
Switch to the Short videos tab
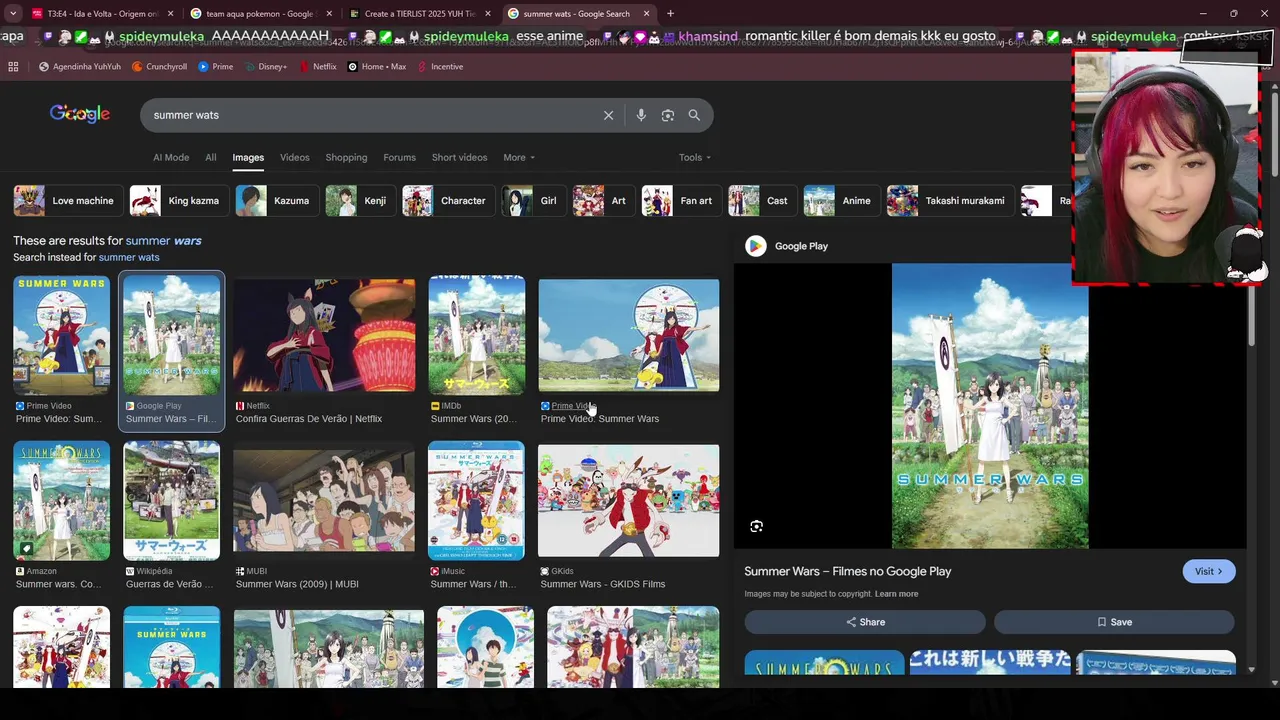pos(459,157)
